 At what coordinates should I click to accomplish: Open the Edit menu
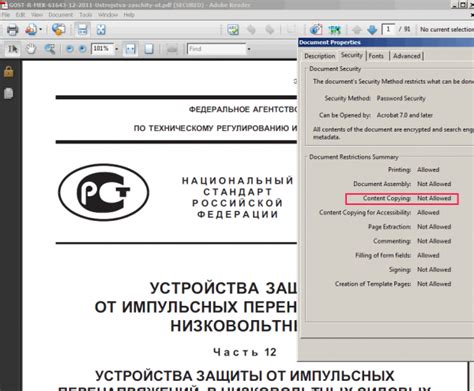[x=20, y=15]
